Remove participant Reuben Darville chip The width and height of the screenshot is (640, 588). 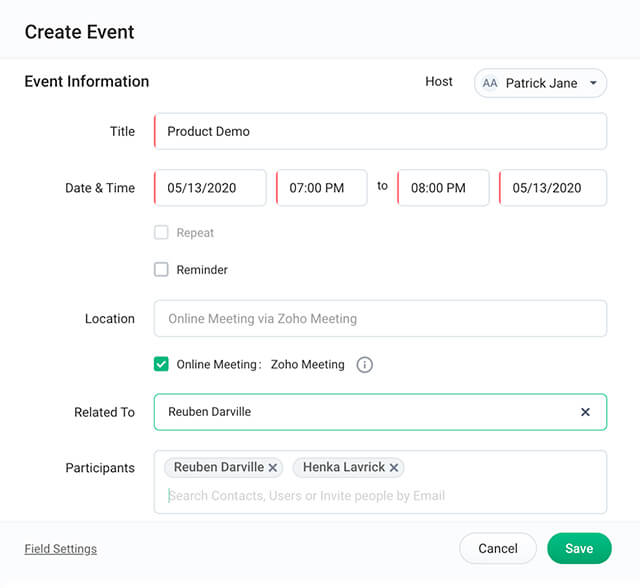[x=273, y=468]
